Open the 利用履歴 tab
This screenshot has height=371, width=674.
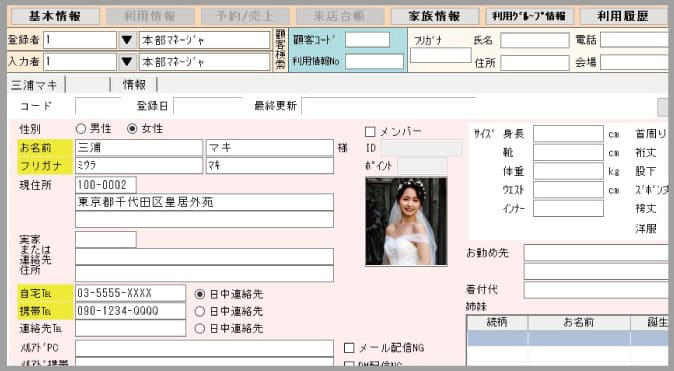(623, 16)
